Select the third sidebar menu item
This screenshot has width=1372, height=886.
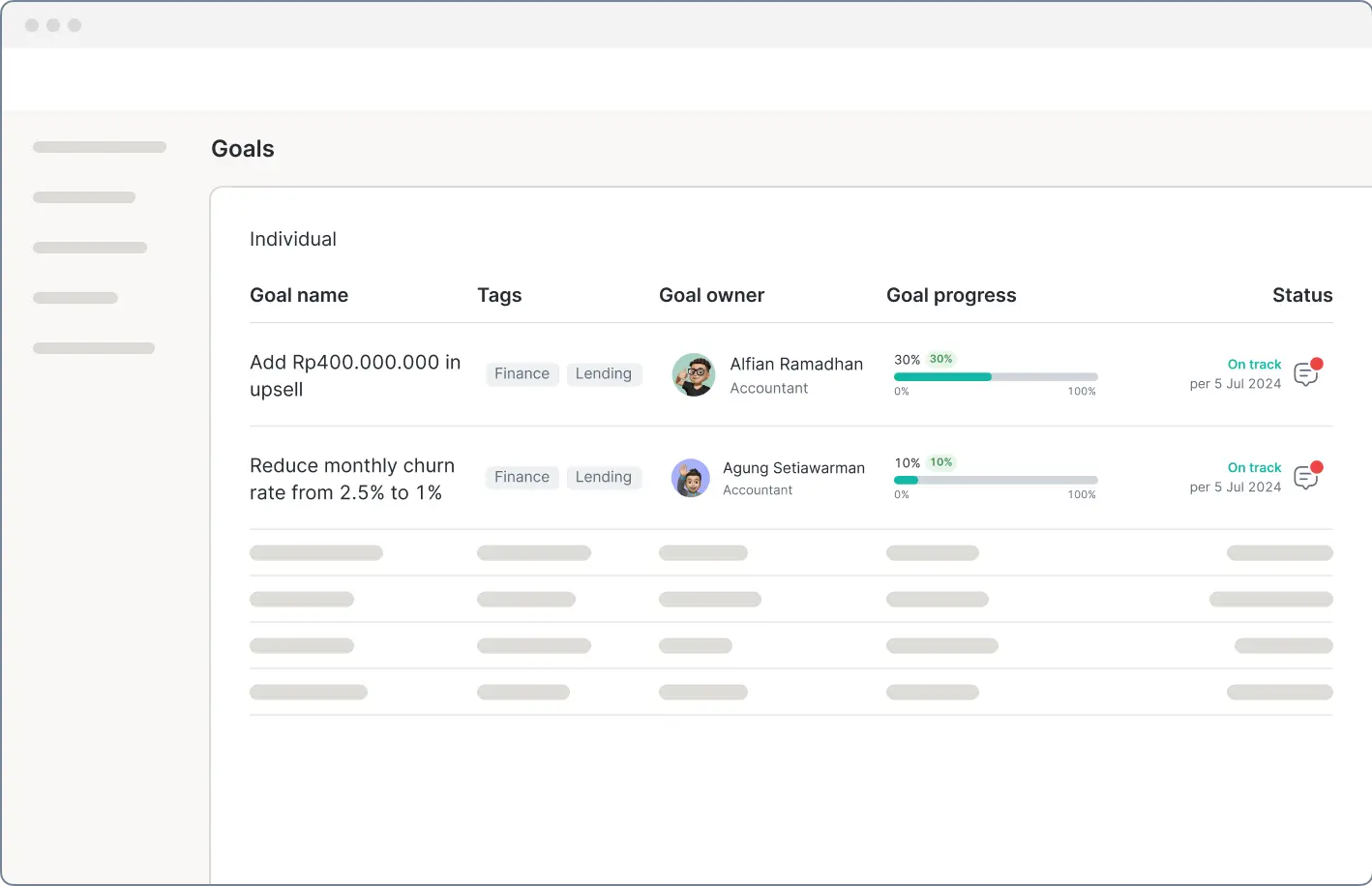pyautogui.click(x=90, y=248)
